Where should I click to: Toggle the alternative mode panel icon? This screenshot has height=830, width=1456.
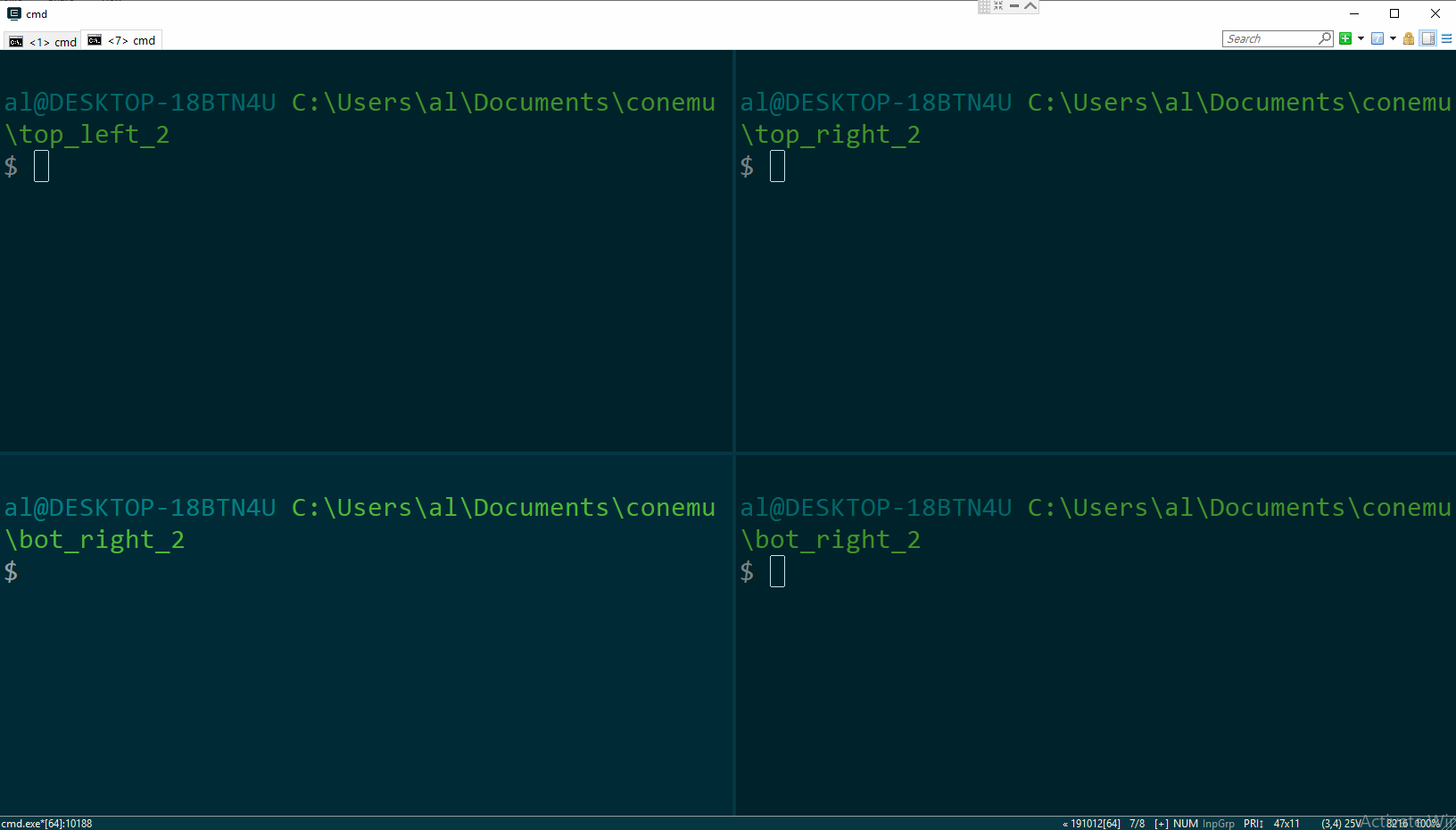(x=1428, y=38)
